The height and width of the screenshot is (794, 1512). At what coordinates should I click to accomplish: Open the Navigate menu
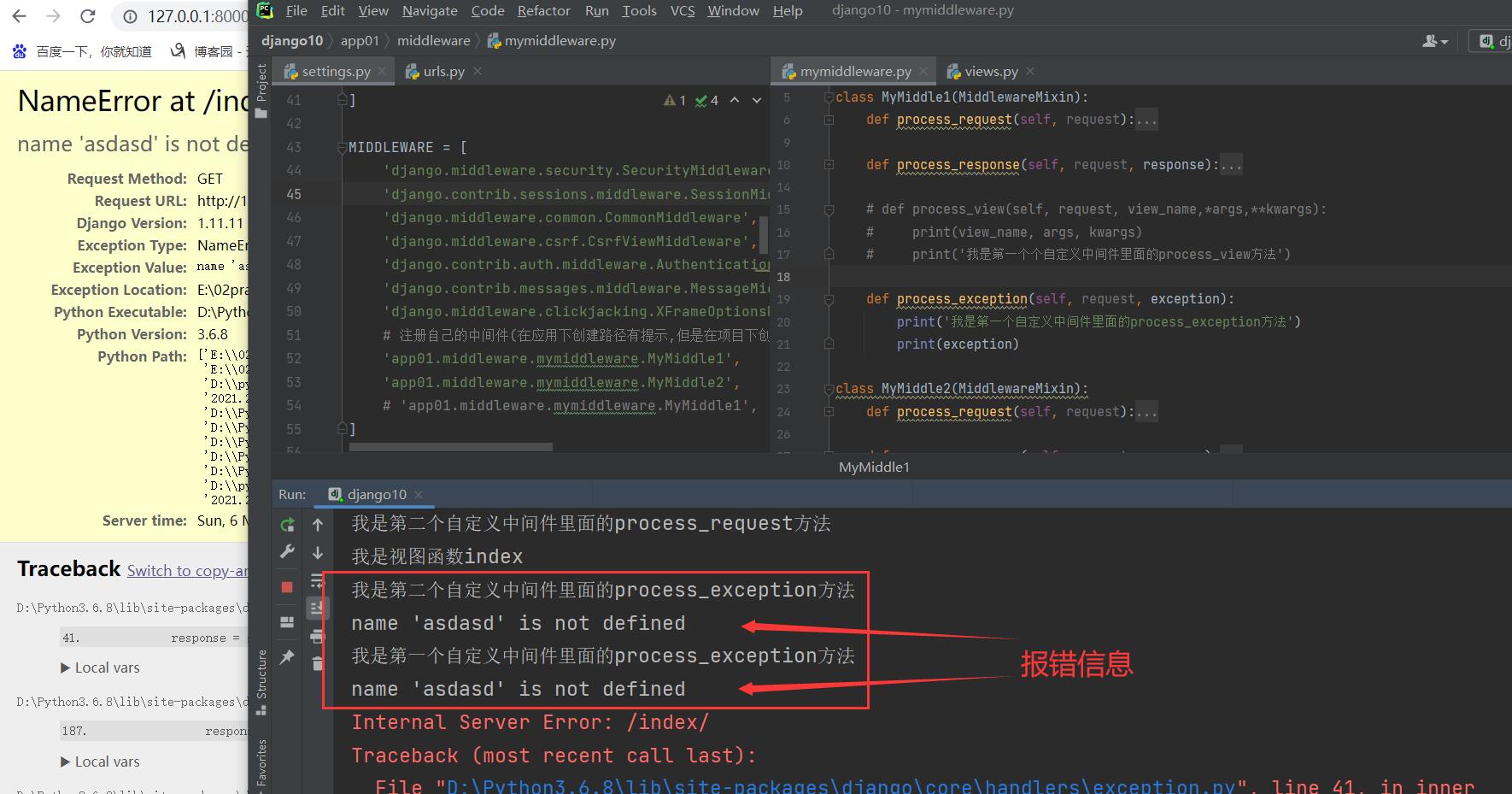point(430,10)
